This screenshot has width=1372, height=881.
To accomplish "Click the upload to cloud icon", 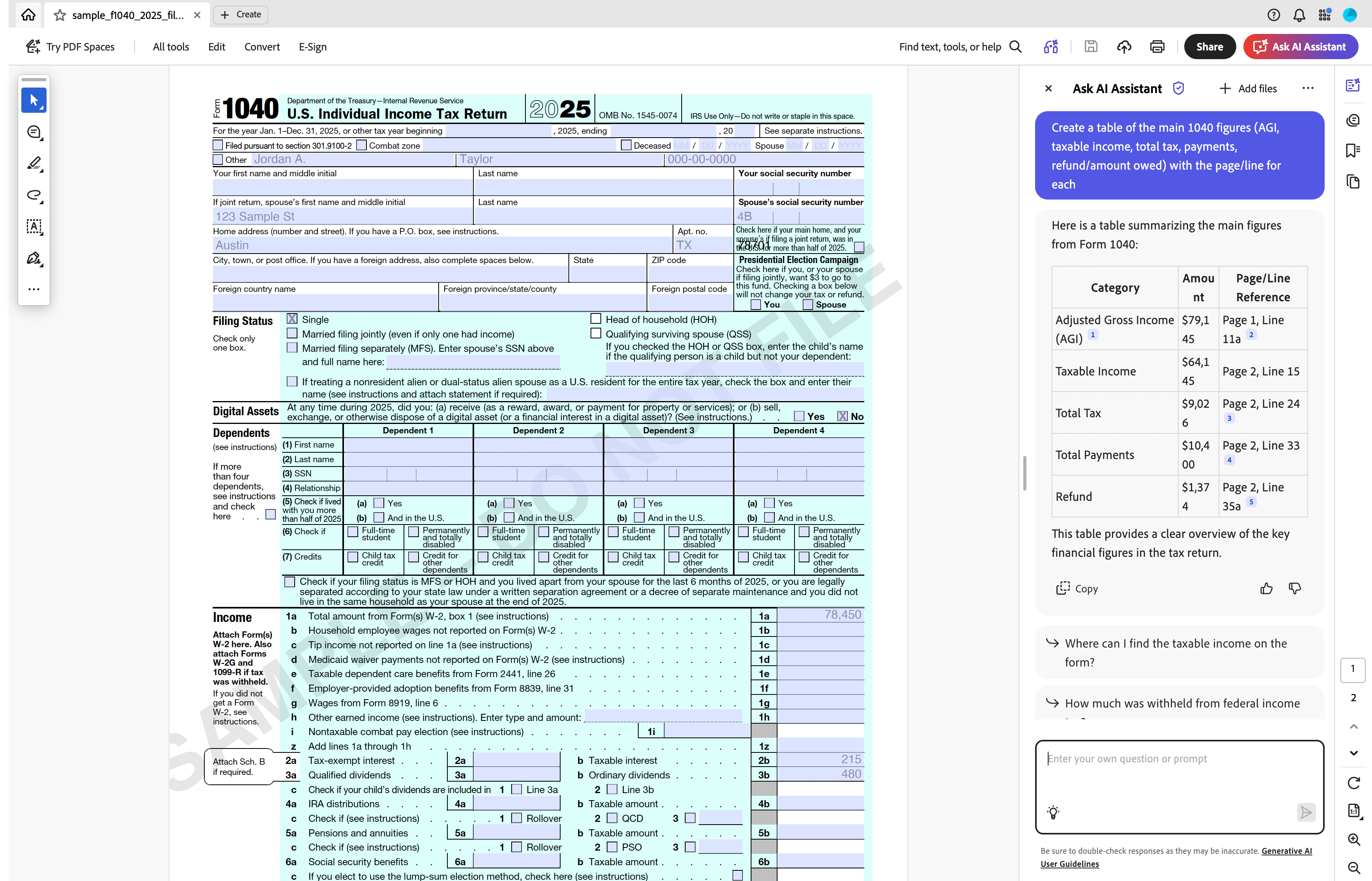I will tap(1124, 47).
